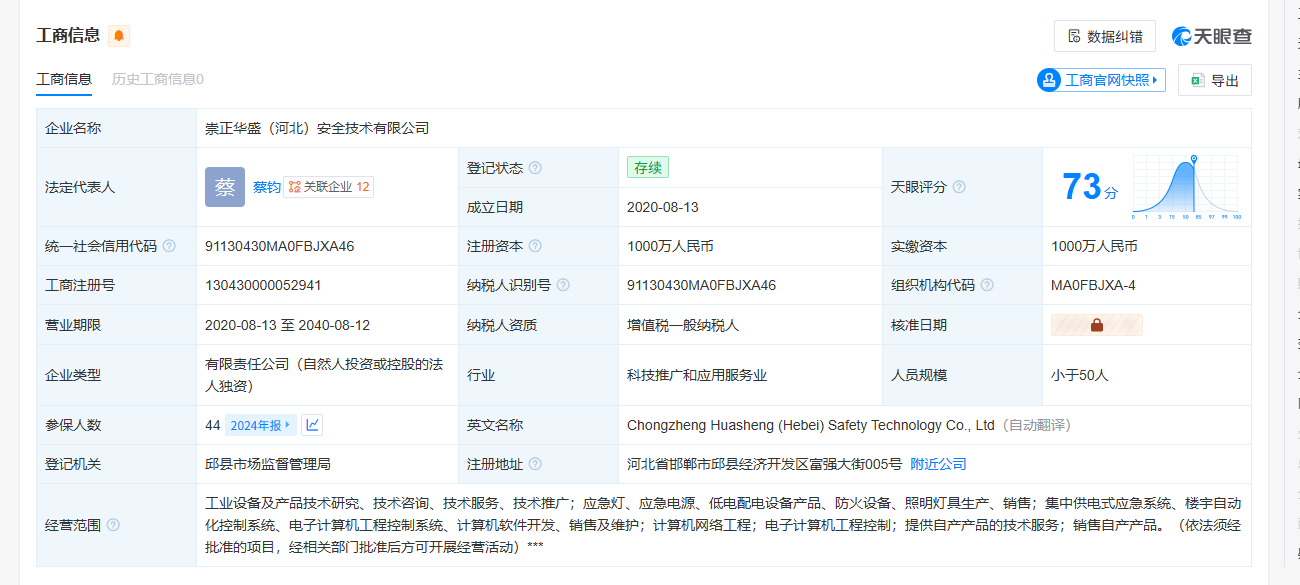Click the date 2020-08-13 成立日期 value
The image size is (1300, 585).
pyautogui.click(x=663, y=207)
